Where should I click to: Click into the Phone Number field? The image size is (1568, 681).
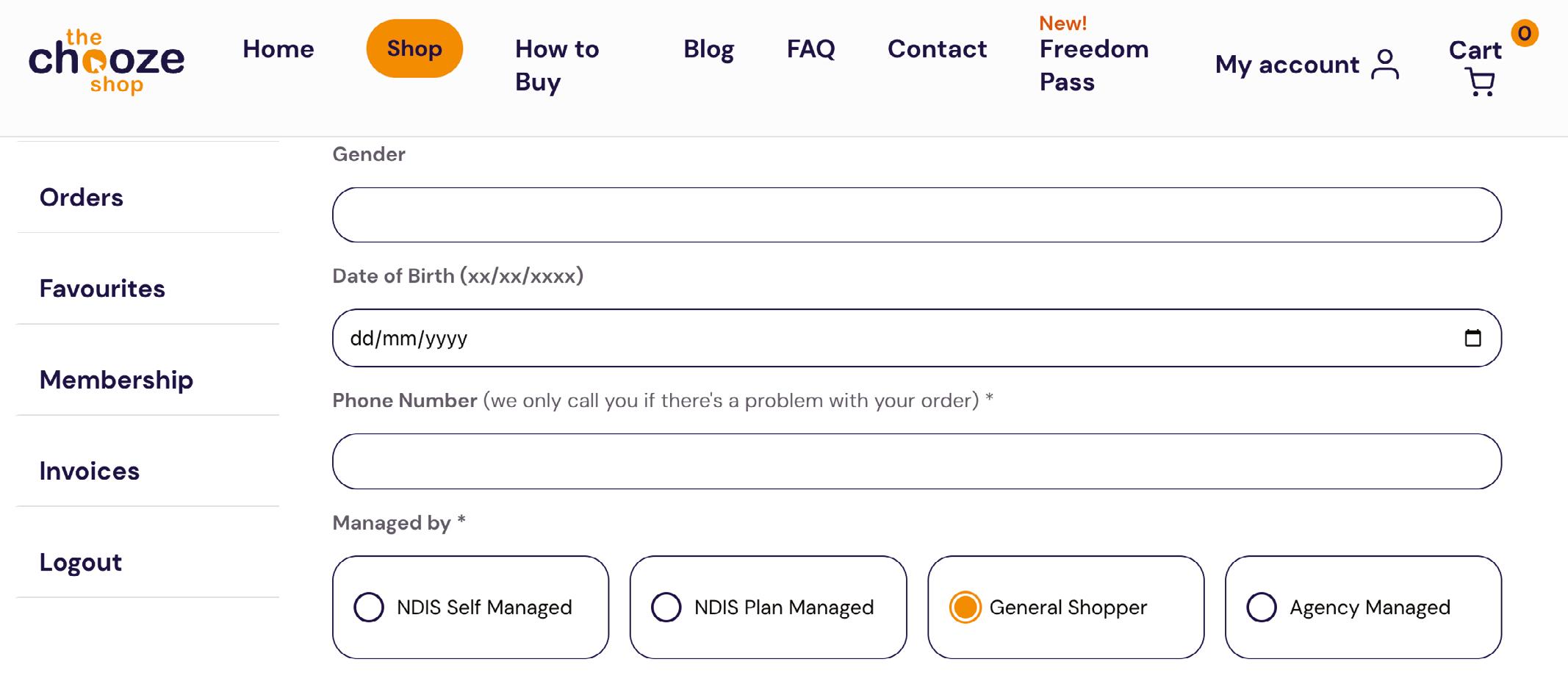(916, 461)
